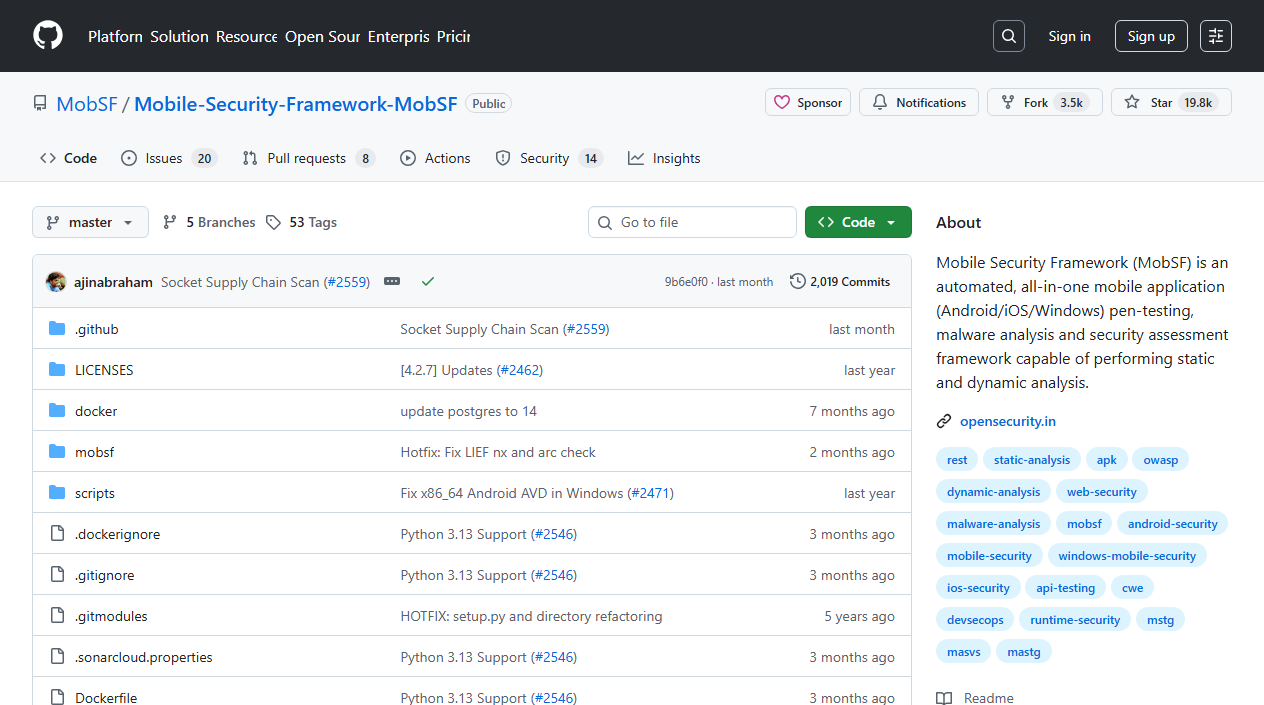Open commit 'update postgres to 14'
This screenshot has width=1264, height=705.
click(469, 411)
